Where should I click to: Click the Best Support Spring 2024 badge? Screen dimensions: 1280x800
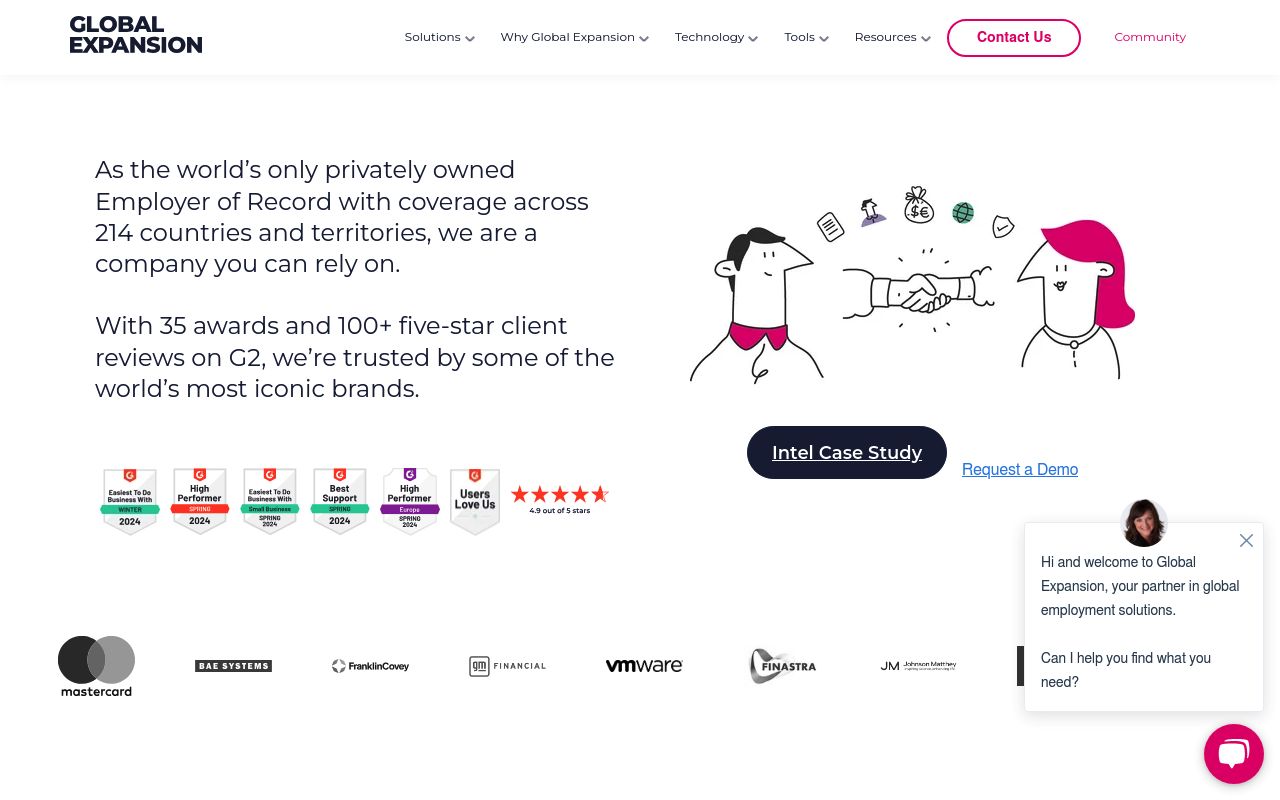tap(340, 501)
